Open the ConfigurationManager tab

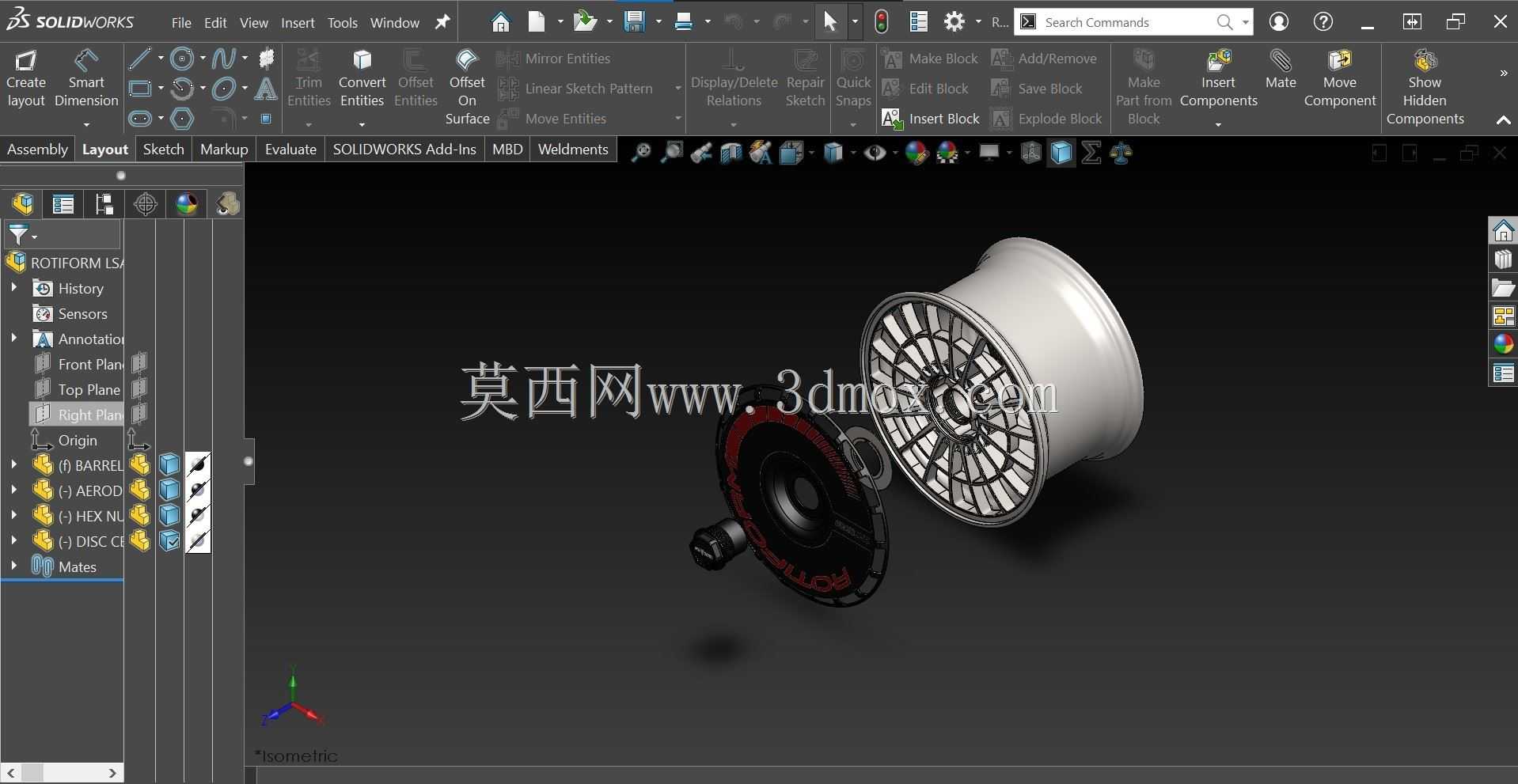click(x=104, y=204)
